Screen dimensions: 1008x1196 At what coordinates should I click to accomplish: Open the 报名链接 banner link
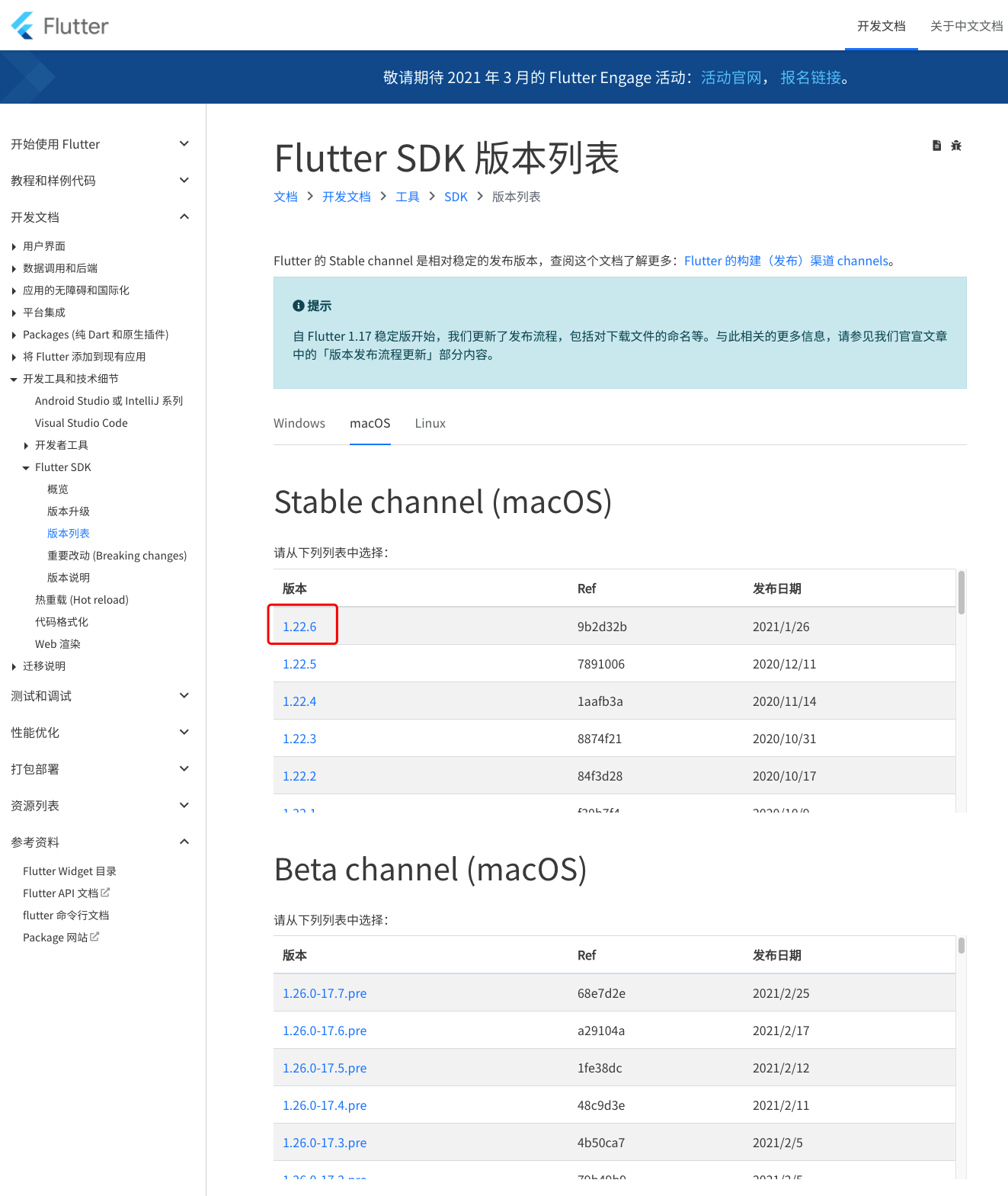tap(811, 78)
